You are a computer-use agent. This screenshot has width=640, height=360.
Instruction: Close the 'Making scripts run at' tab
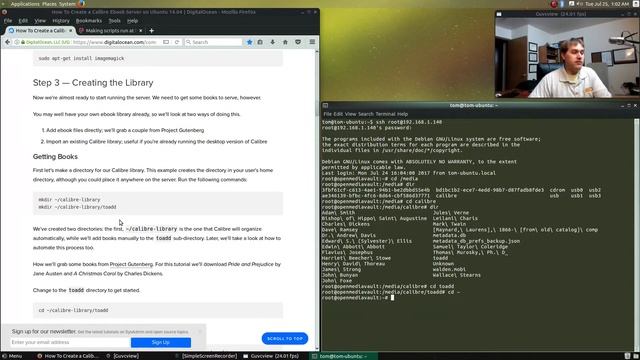pos(141,31)
